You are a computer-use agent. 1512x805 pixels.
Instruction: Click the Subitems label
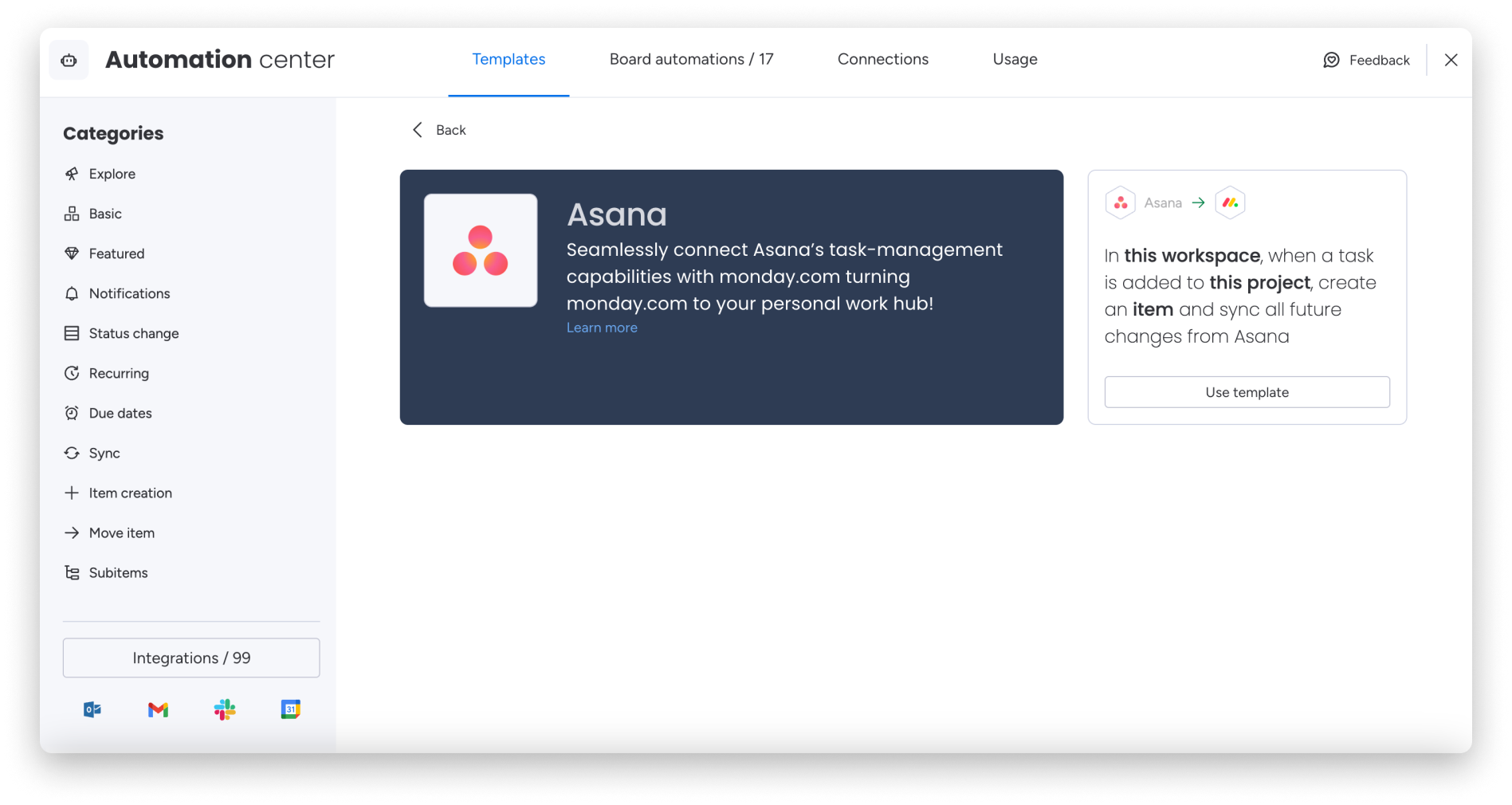point(119,572)
